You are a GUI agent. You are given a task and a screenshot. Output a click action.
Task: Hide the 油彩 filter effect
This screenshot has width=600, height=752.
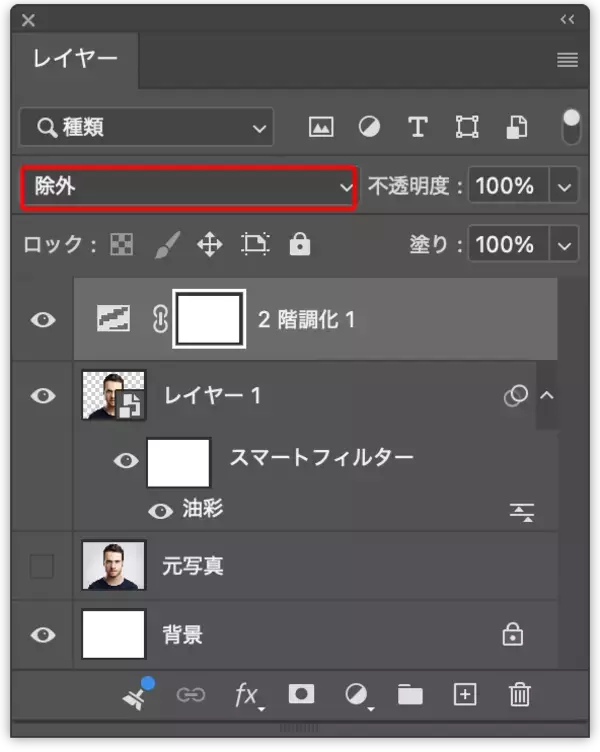click(161, 511)
